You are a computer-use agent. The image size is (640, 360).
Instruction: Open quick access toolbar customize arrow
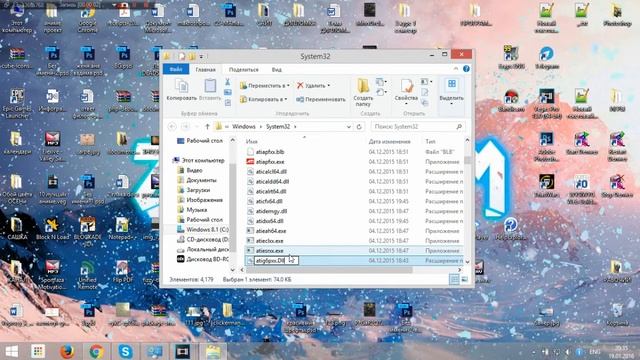pos(201,56)
